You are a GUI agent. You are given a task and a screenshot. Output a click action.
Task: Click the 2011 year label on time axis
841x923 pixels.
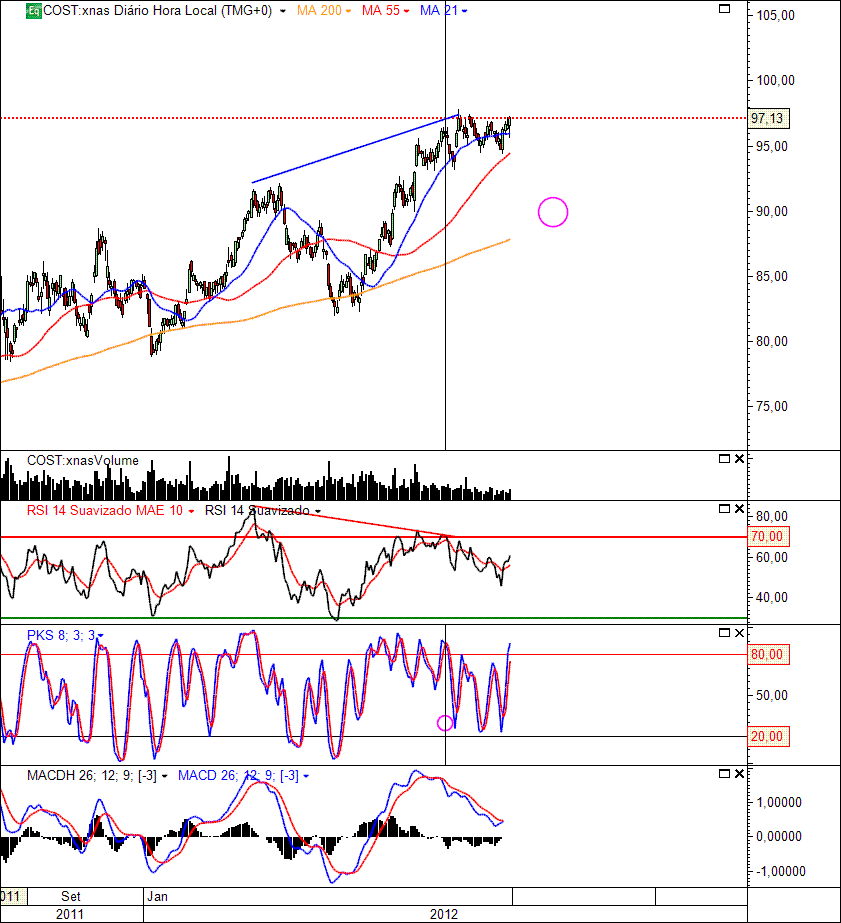[69, 914]
